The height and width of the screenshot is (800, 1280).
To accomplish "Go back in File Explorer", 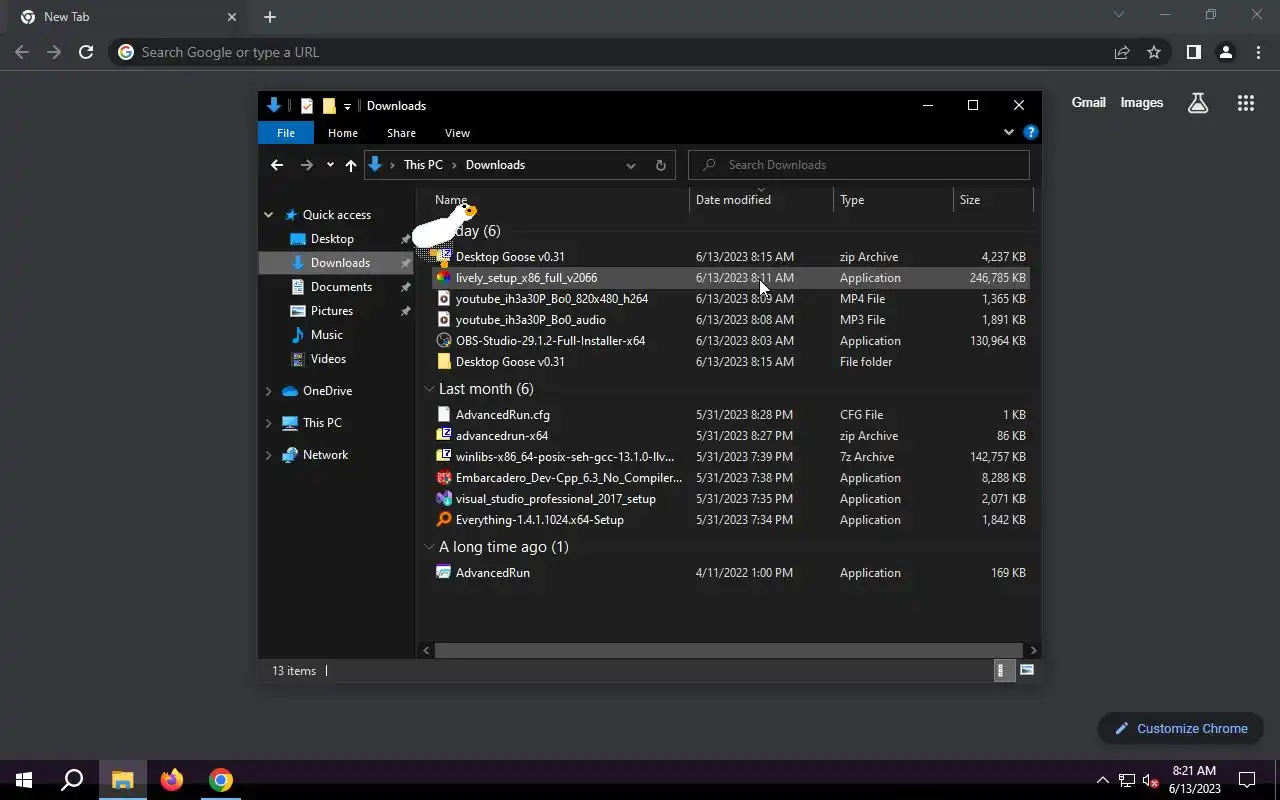I will pos(277,165).
